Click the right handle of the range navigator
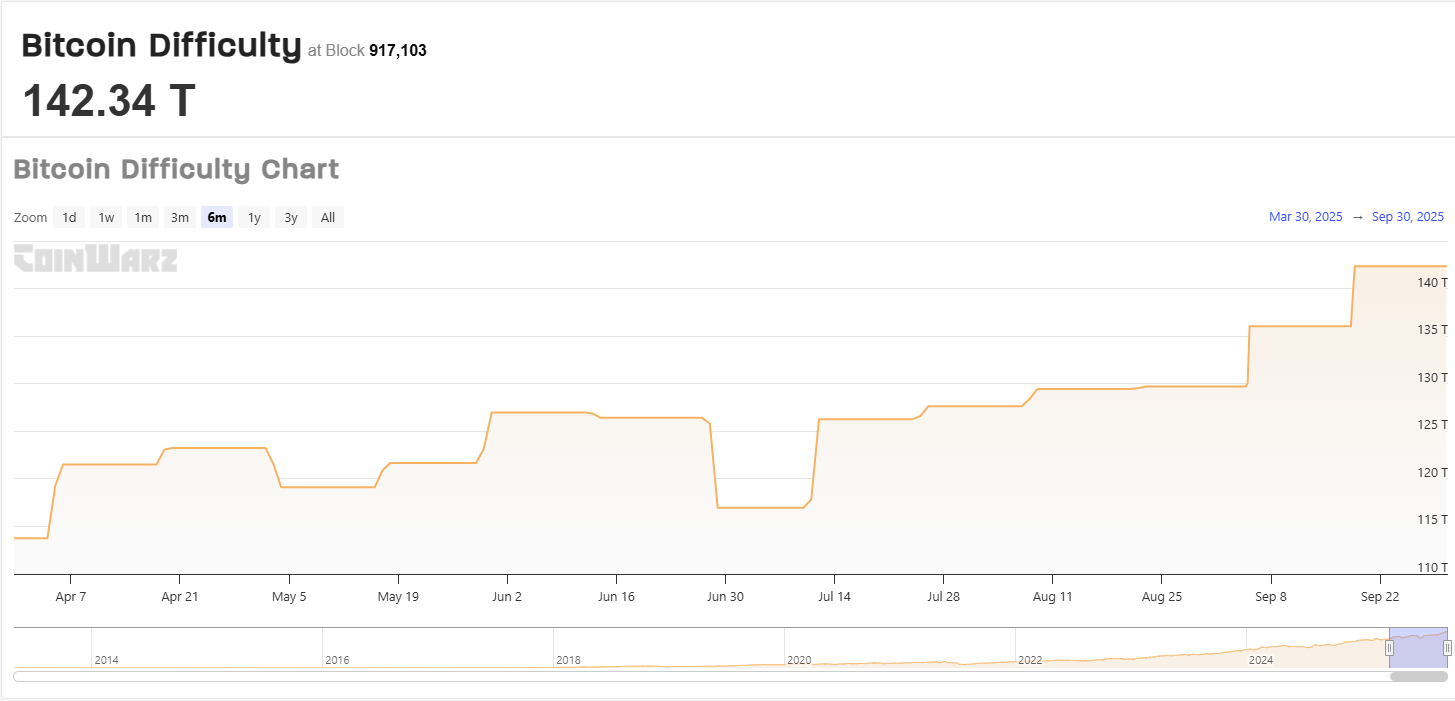 coord(1448,647)
